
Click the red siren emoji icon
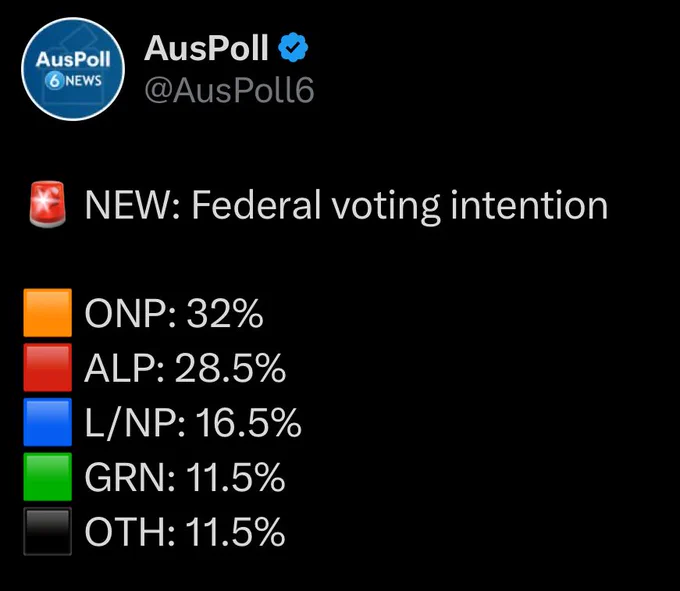pos(48,205)
